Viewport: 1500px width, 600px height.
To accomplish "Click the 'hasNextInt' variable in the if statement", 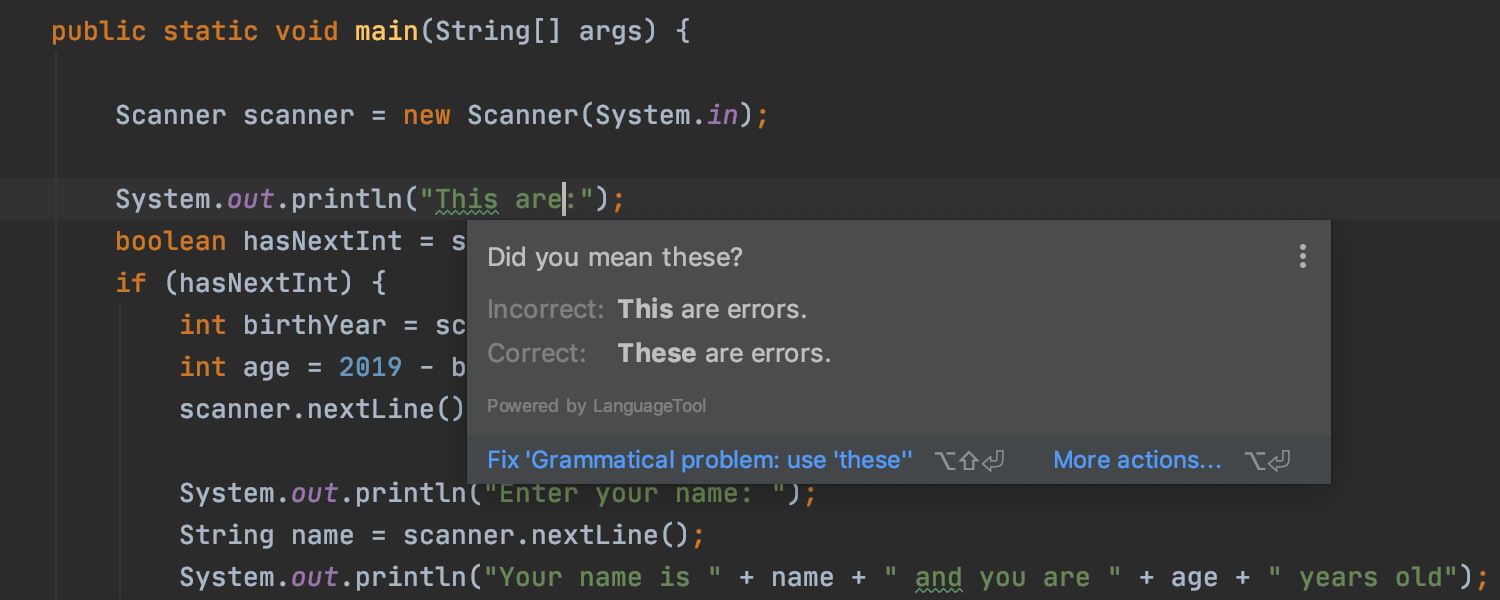I will 259,283.
